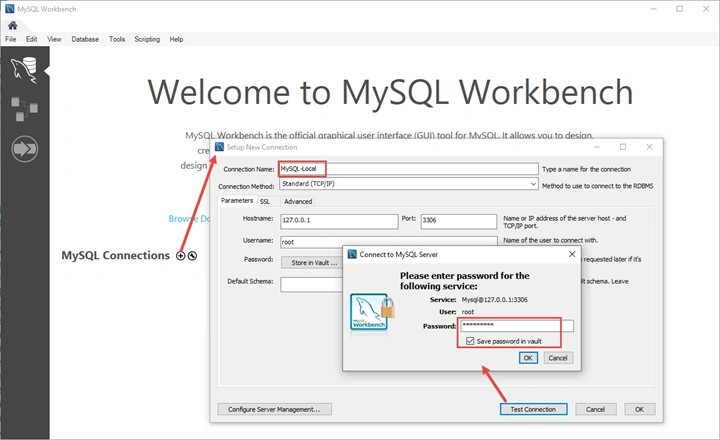Switch to the SSL tab
This screenshot has width=720, height=440.
(x=264, y=202)
